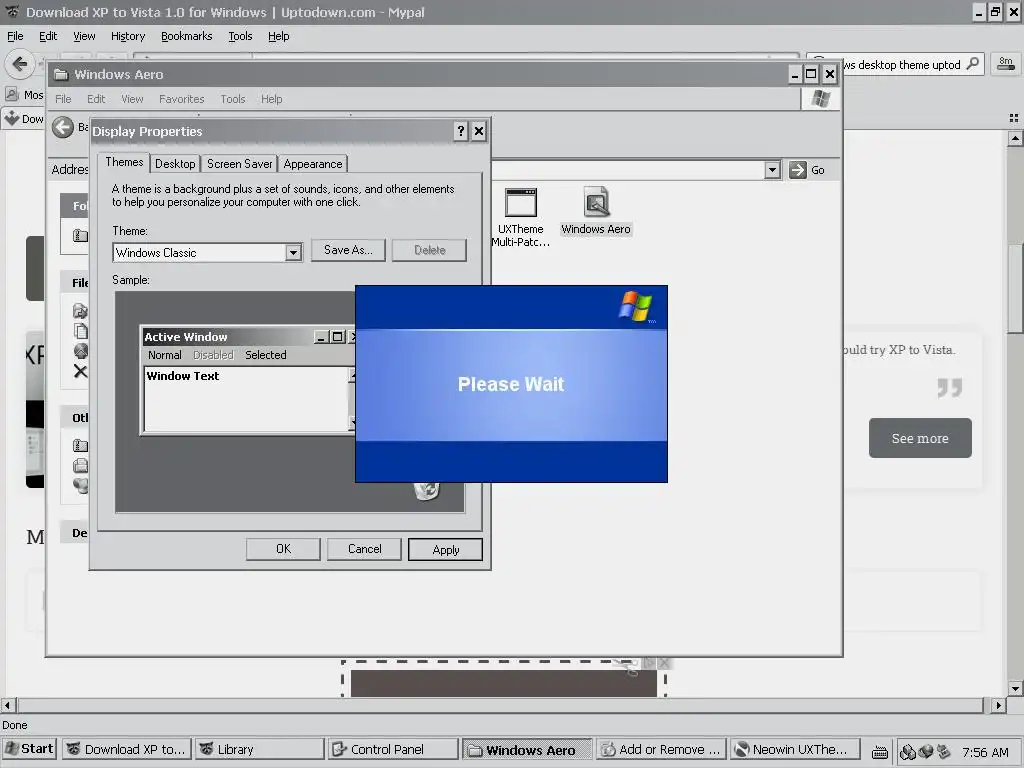Open Favorites menu in Windows Aero window
The height and width of the screenshot is (768, 1024).
pyautogui.click(x=182, y=99)
